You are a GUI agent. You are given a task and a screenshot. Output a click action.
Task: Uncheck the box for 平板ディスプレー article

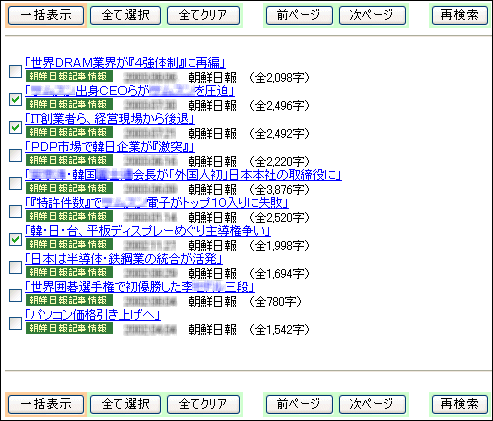click(x=15, y=239)
